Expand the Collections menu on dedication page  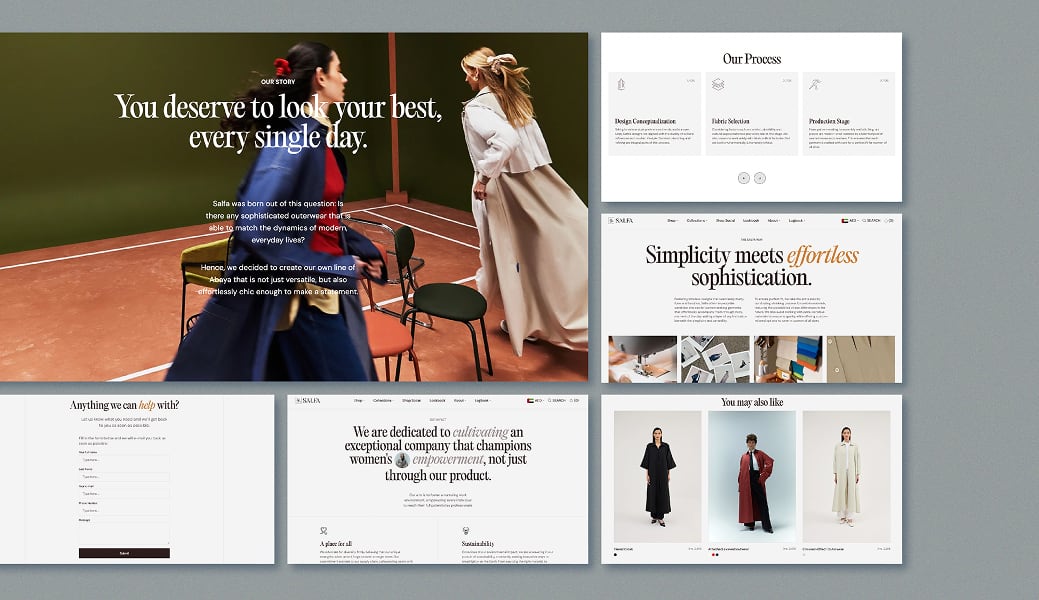click(383, 400)
